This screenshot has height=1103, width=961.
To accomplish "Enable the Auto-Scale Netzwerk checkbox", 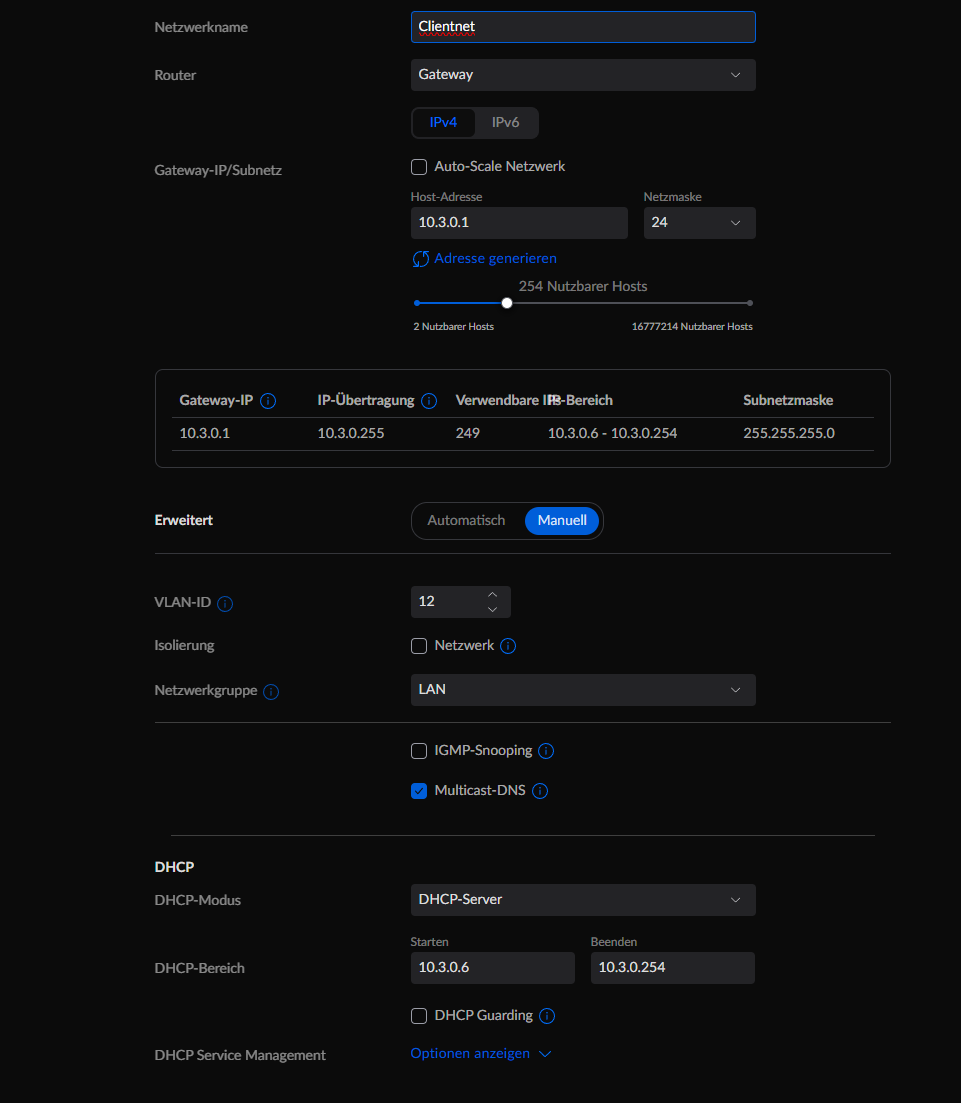I will (419, 167).
